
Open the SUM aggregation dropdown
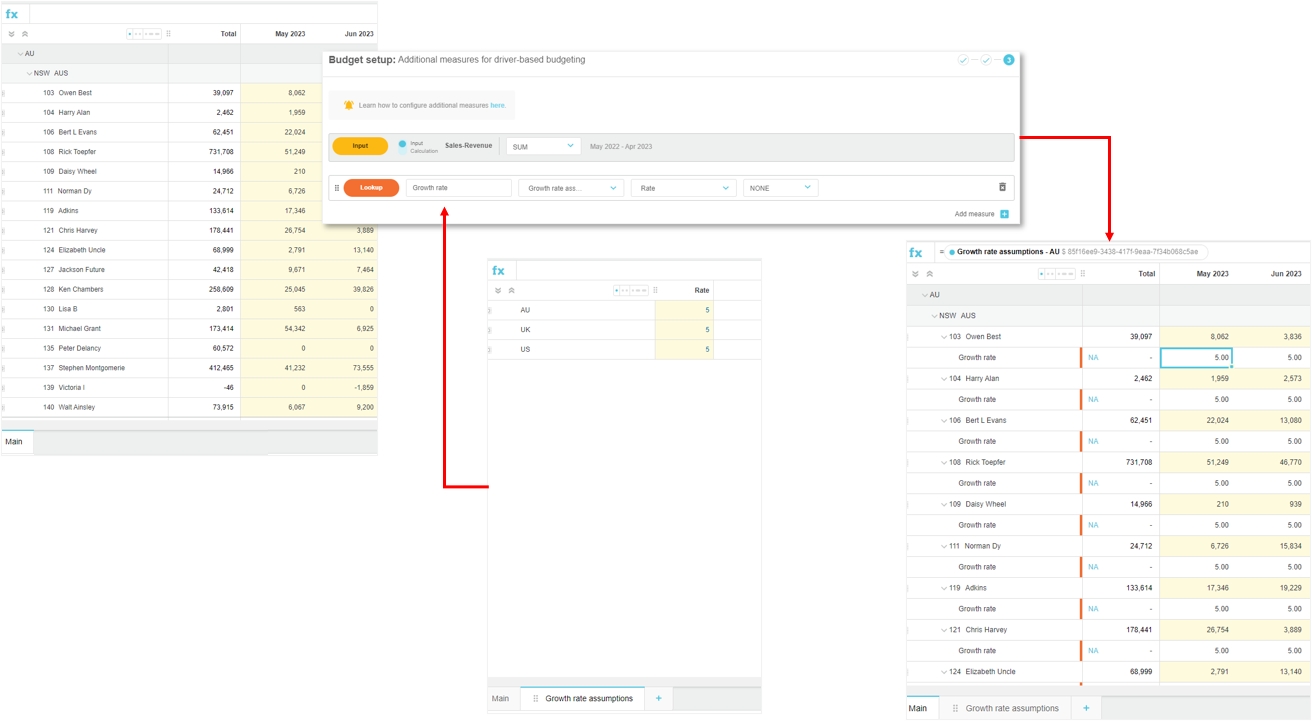click(x=544, y=146)
